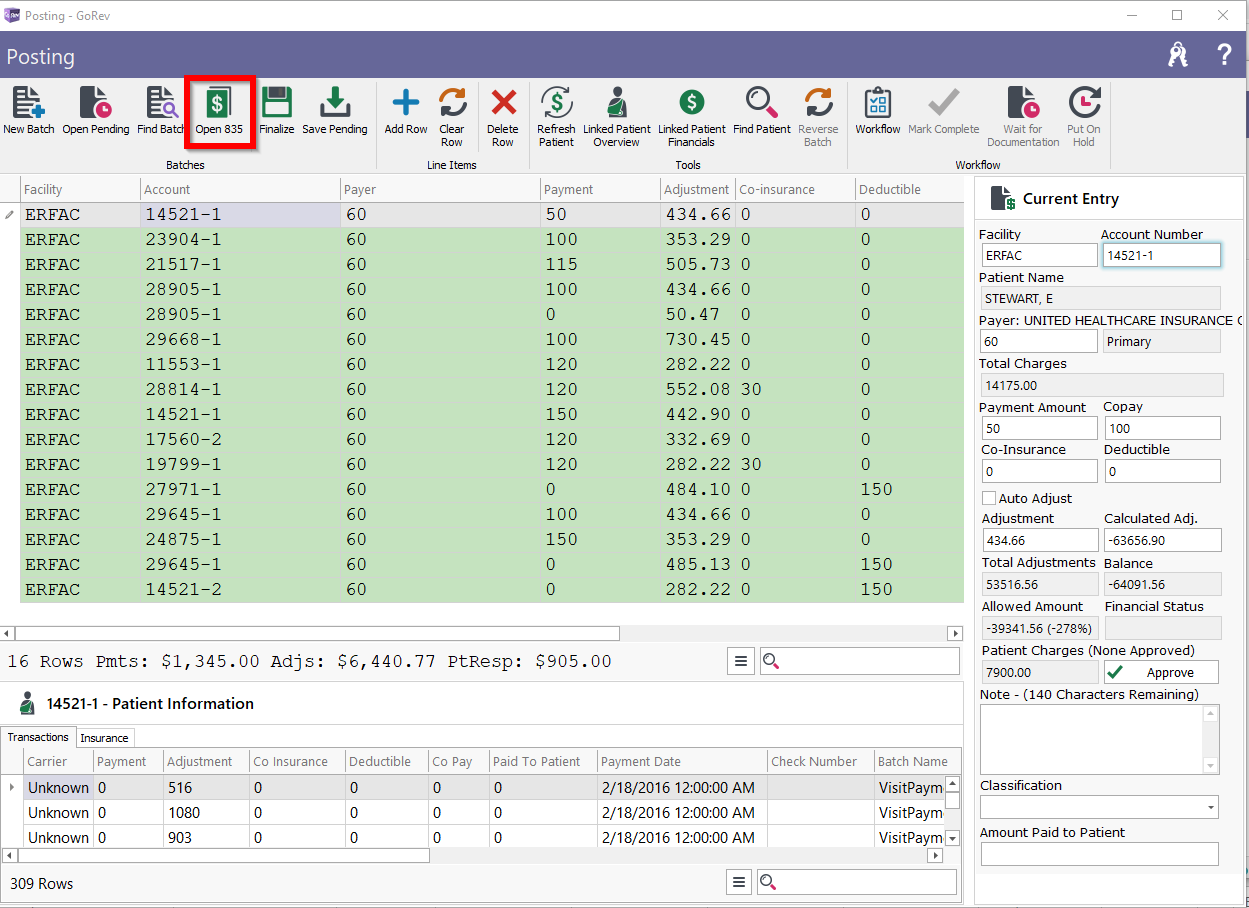This screenshot has height=908, width=1249.
Task: Click the Payment Amount input field
Action: 1039,429
